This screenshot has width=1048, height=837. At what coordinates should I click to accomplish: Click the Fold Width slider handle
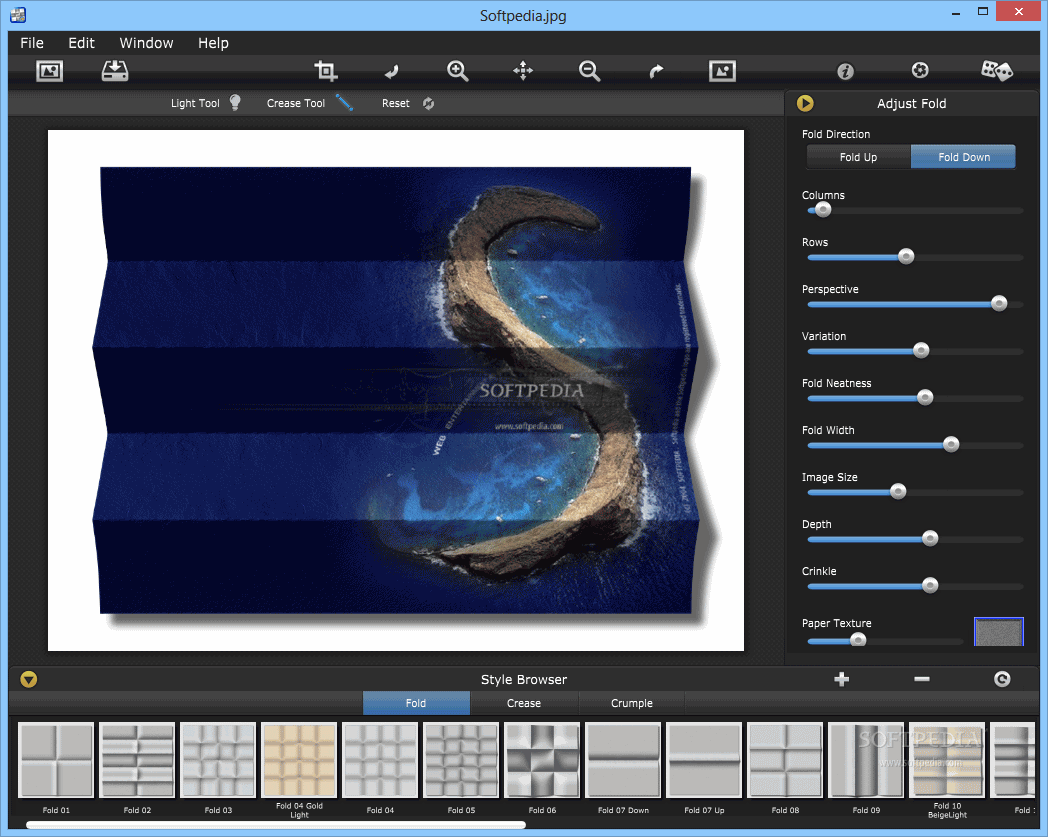click(951, 445)
